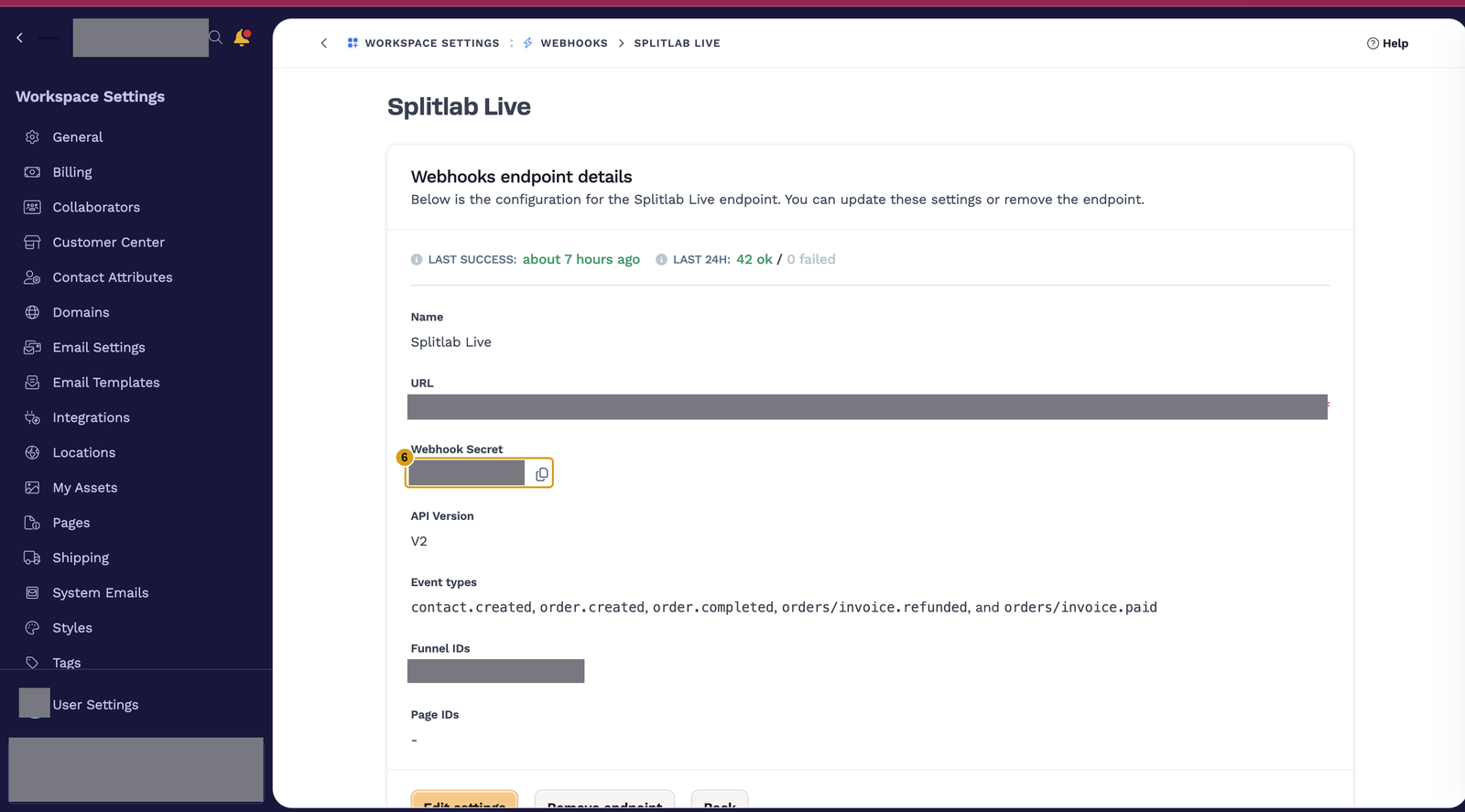Select Shipping in sidebar menu
The width and height of the screenshot is (1465, 812).
(x=81, y=558)
